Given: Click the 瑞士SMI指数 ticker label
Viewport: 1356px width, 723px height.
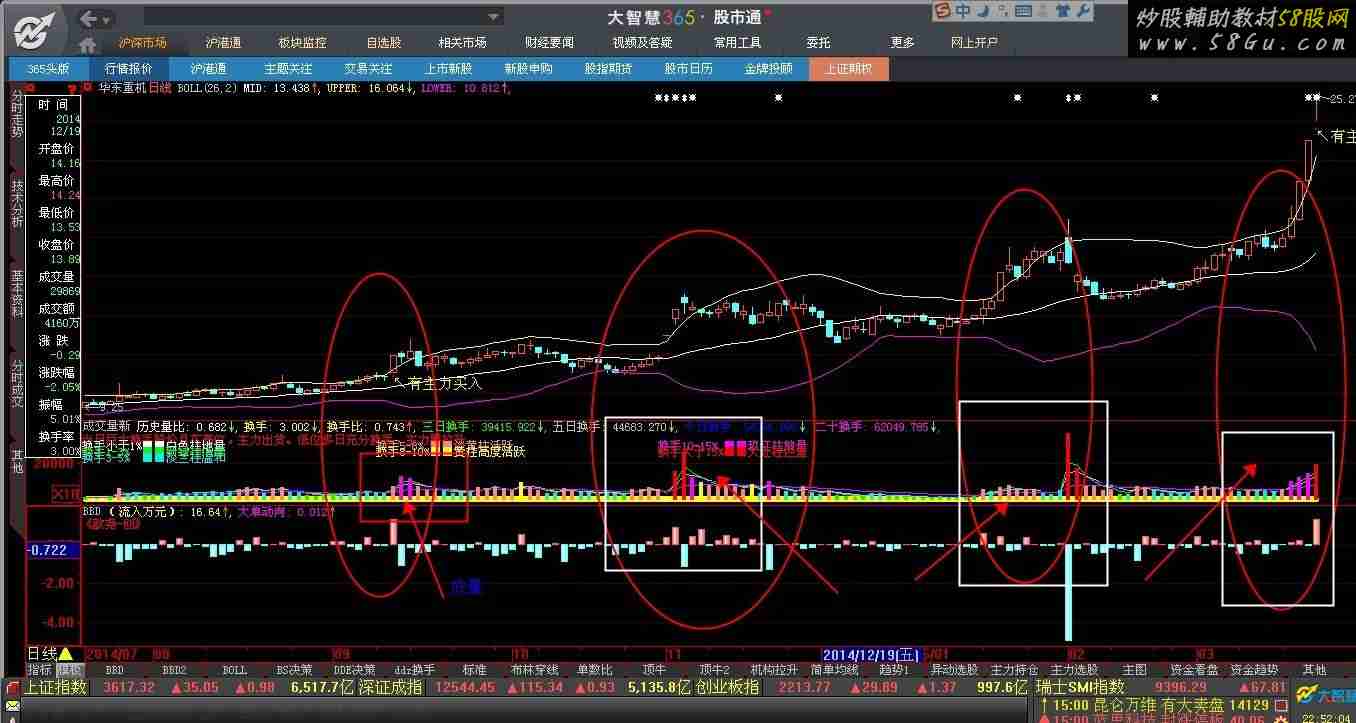Looking at the screenshot, I should pos(1081,687).
